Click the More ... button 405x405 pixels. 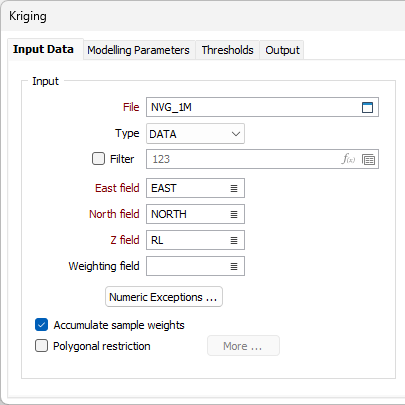coord(243,346)
